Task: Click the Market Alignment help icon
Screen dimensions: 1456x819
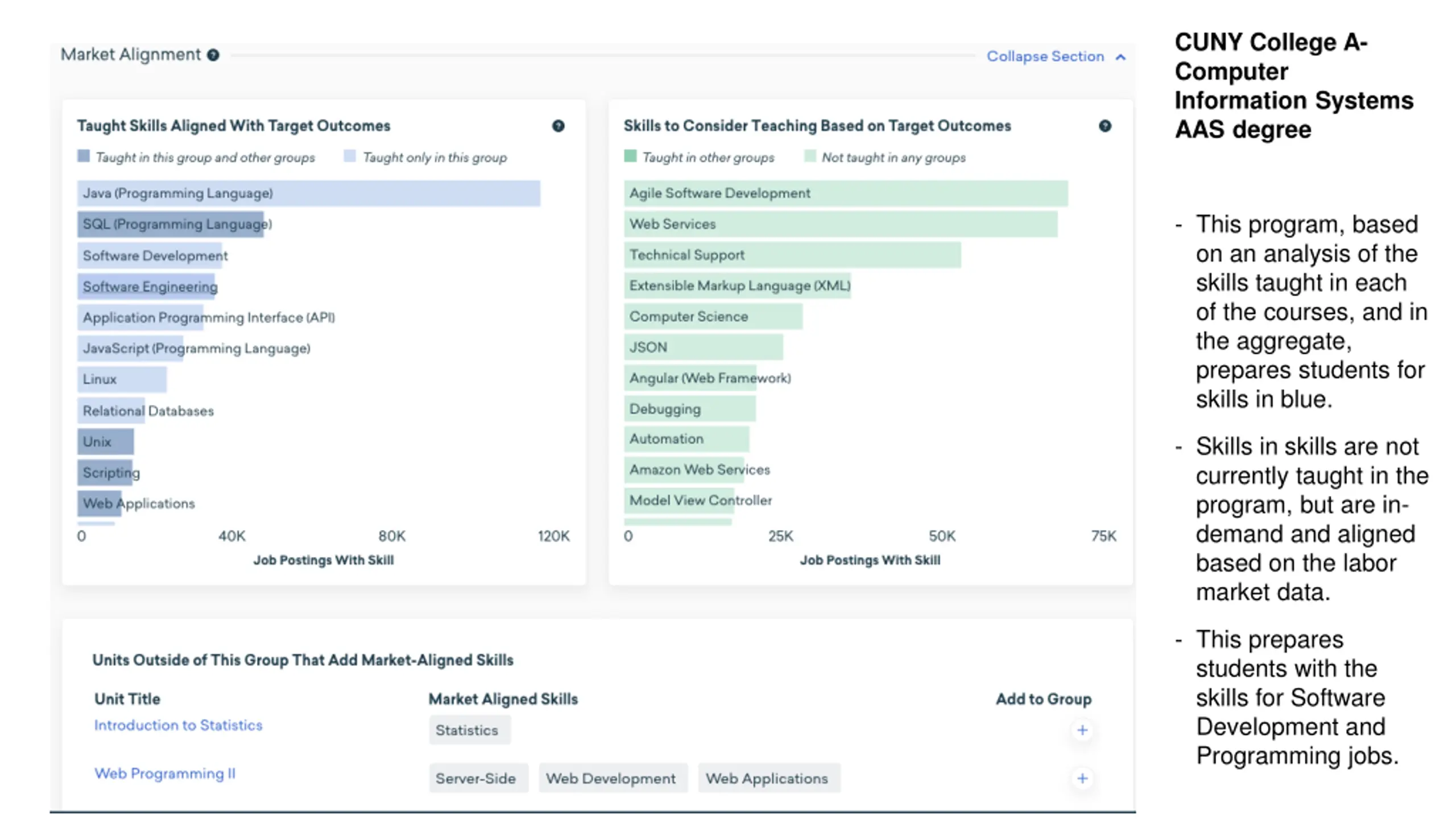Action: 213,55
